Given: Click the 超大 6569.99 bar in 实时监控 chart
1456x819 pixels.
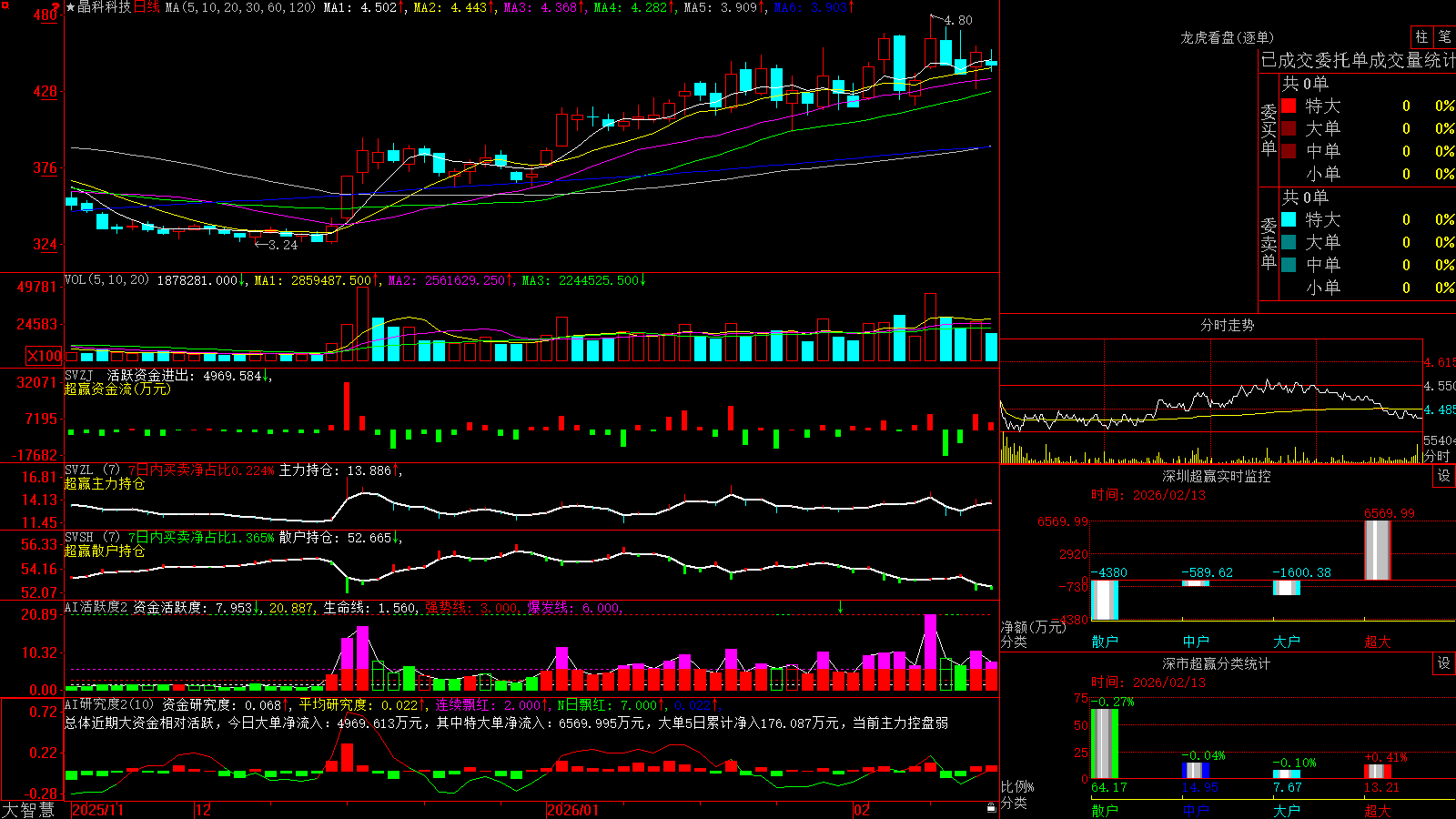Looking at the screenshot, I should pos(1378,550).
